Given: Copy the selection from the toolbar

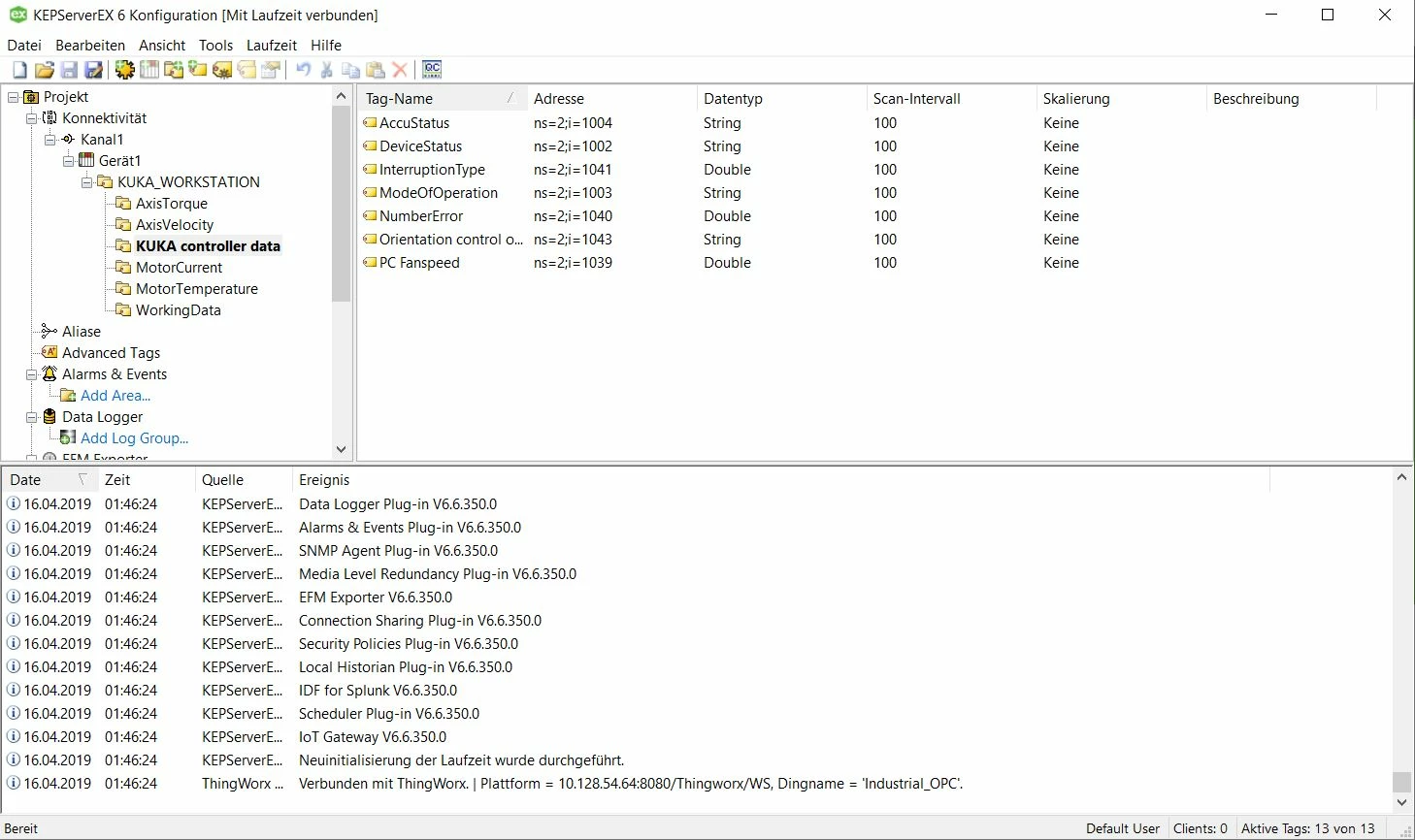Looking at the screenshot, I should click(351, 70).
